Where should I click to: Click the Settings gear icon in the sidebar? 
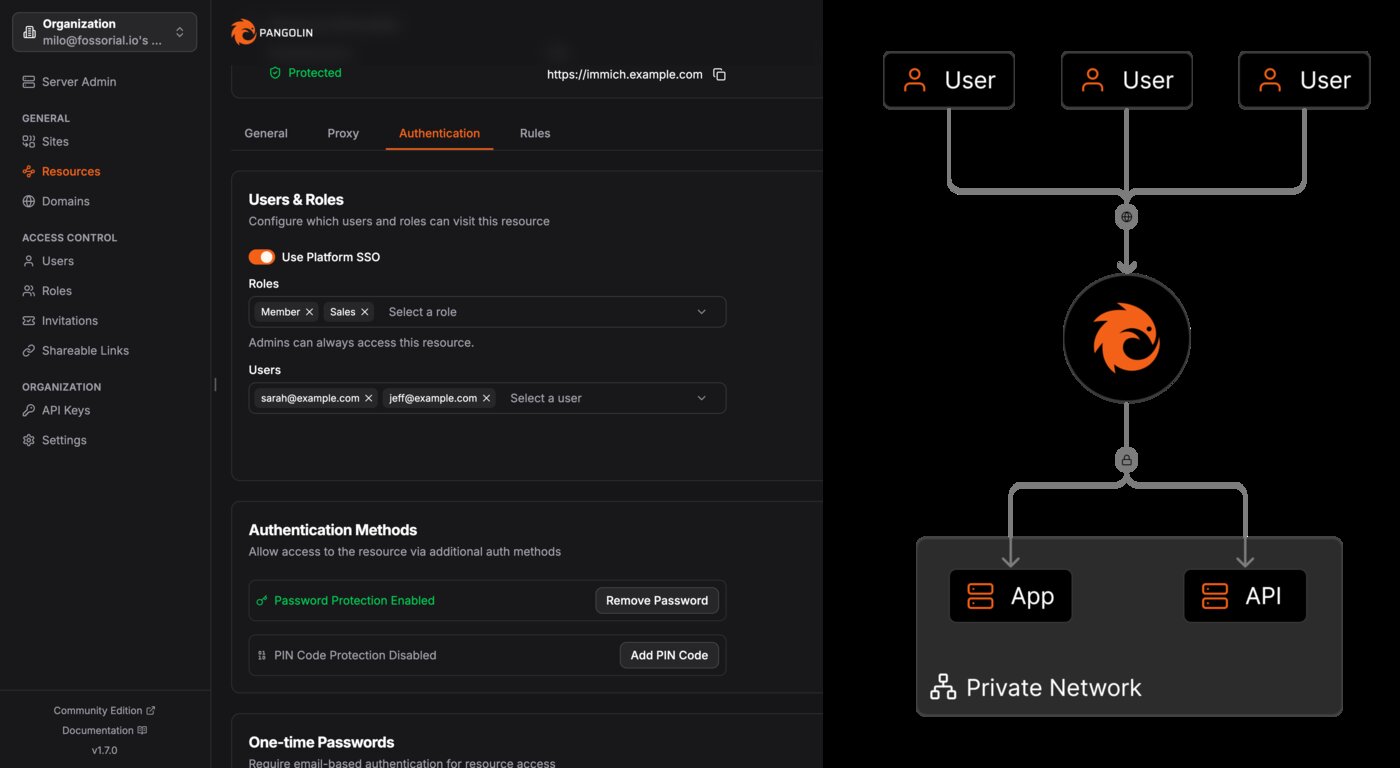29,441
